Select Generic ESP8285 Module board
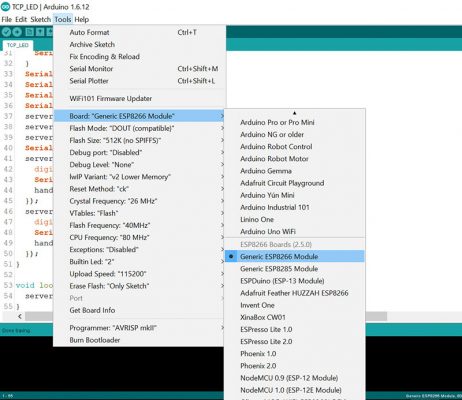Image resolution: width=462 pixels, height=400 pixels. [x=295, y=269]
